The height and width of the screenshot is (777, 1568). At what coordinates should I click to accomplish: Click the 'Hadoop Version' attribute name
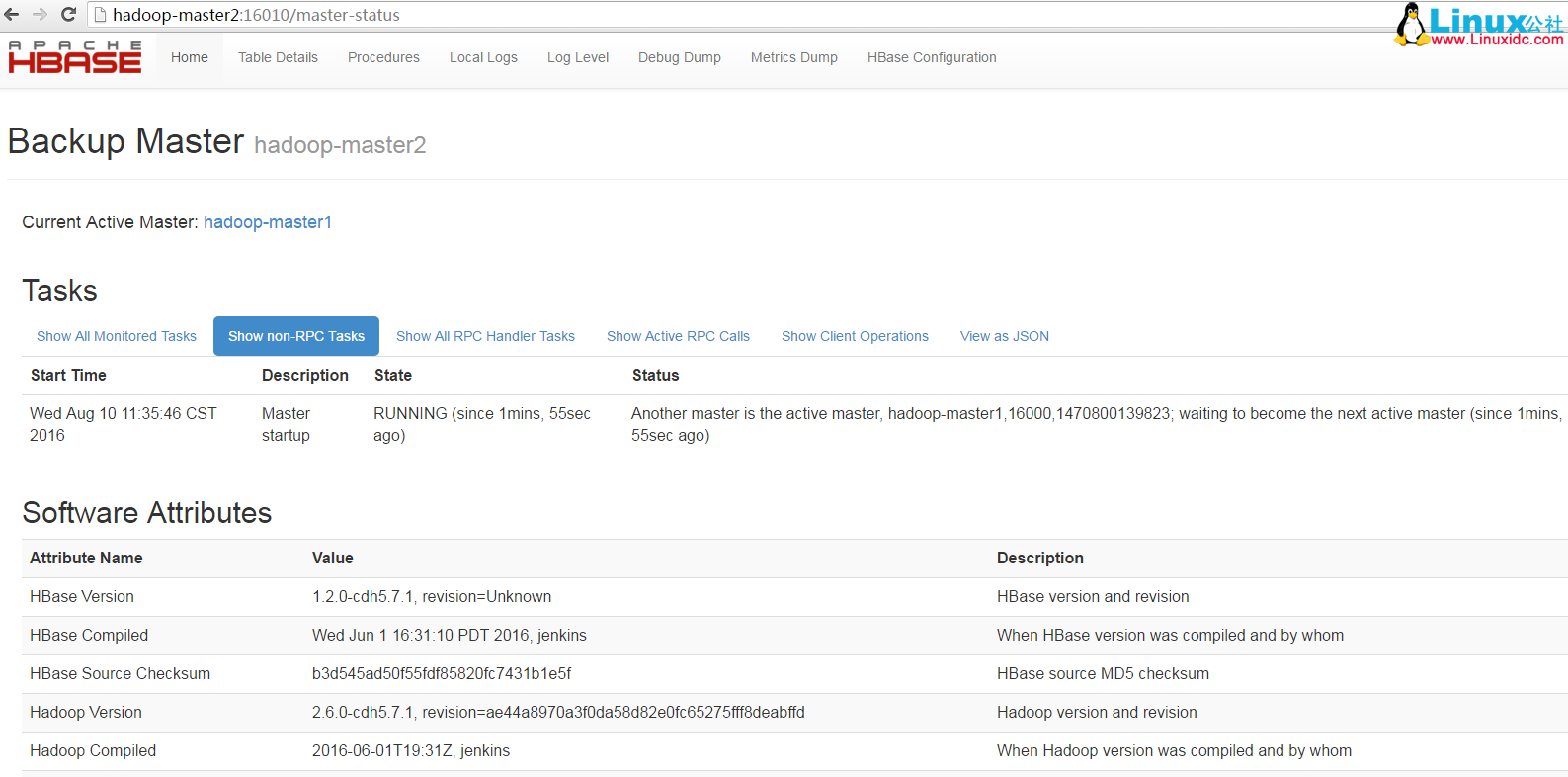(86, 712)
